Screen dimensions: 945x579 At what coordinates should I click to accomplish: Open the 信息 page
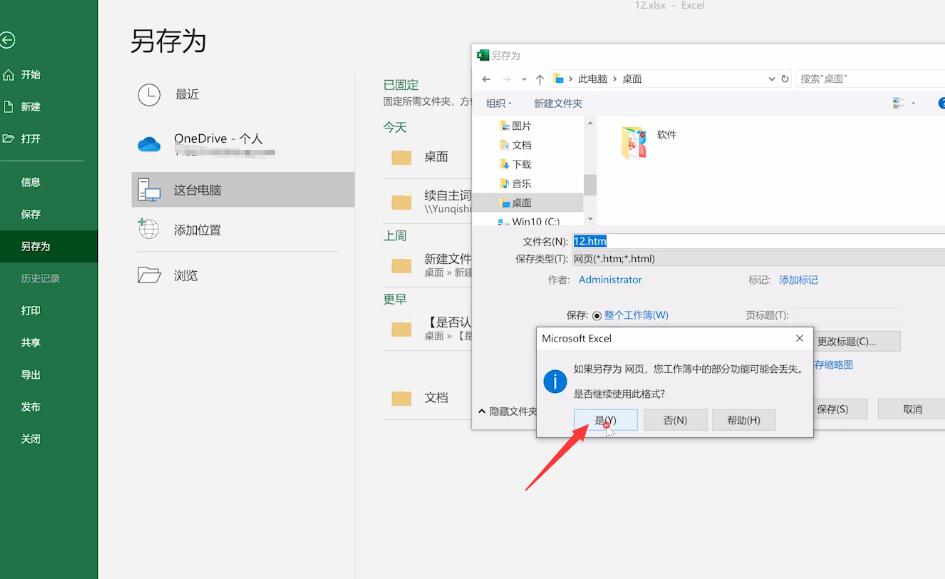pos(30,182)
